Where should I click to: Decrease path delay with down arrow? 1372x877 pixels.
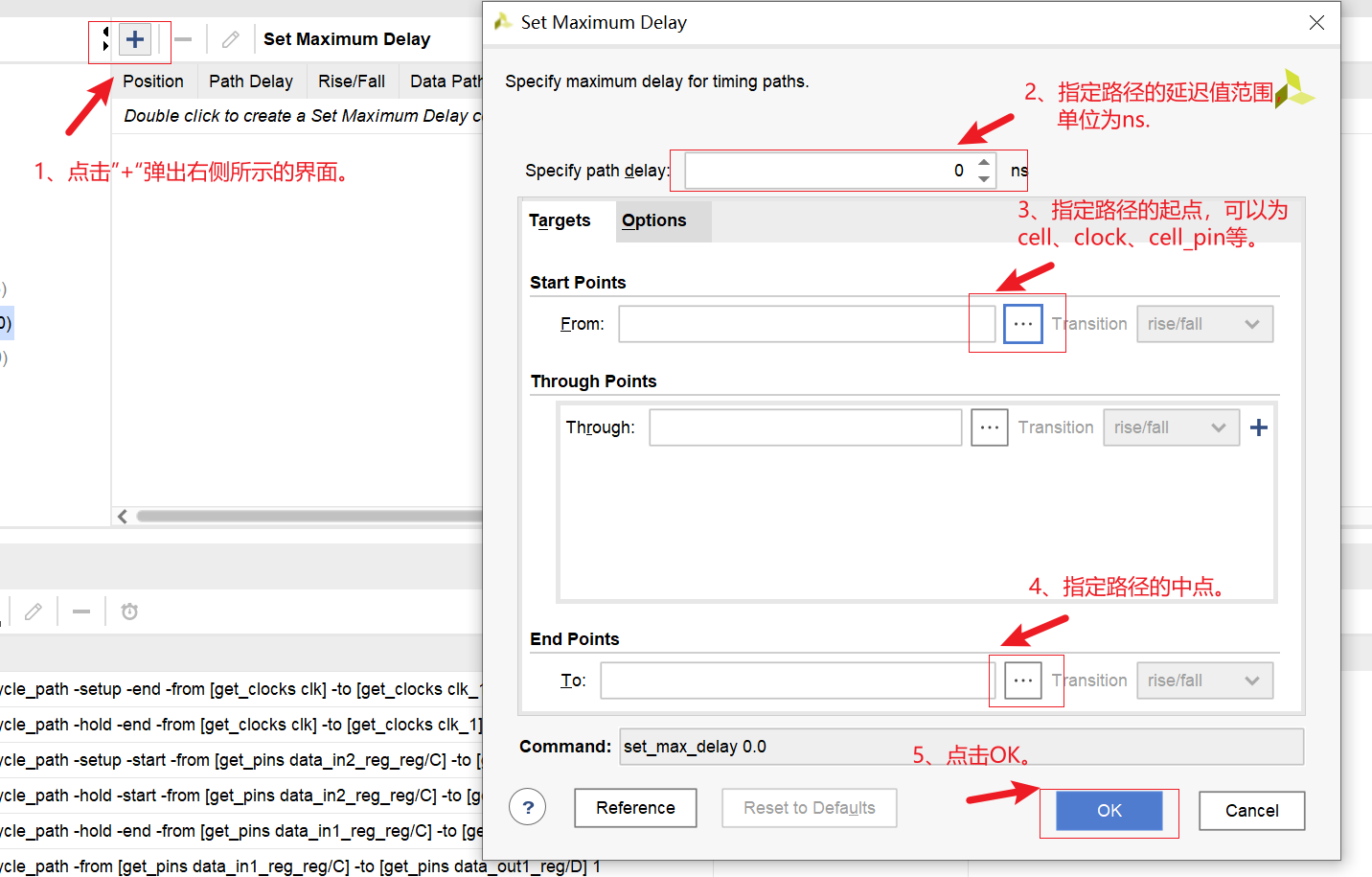pyautogui.click(x=984, y=179)
